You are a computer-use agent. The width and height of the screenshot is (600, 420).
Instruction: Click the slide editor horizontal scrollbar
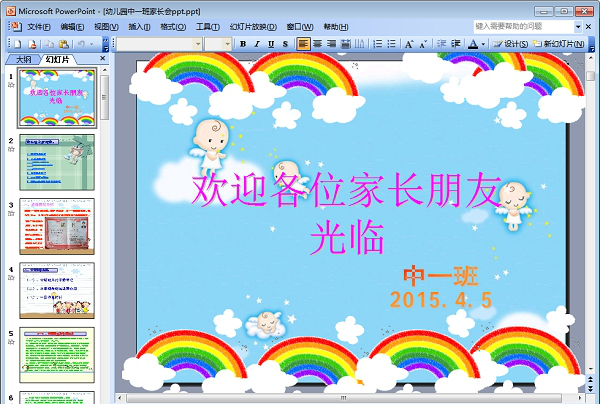344,398
